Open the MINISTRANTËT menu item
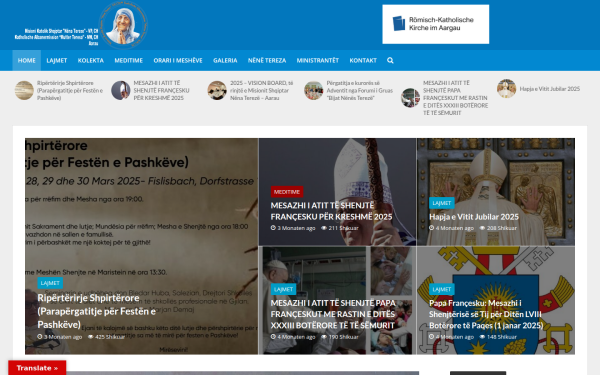Screen dimensions: 600x375 pyautogui.click(x=318, y=60)
